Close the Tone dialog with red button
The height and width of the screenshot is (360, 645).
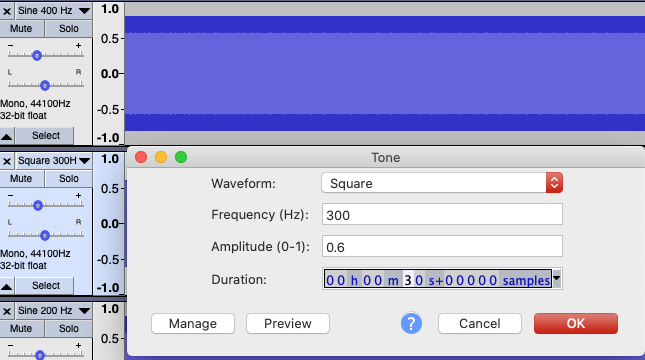tap(141, 157)
